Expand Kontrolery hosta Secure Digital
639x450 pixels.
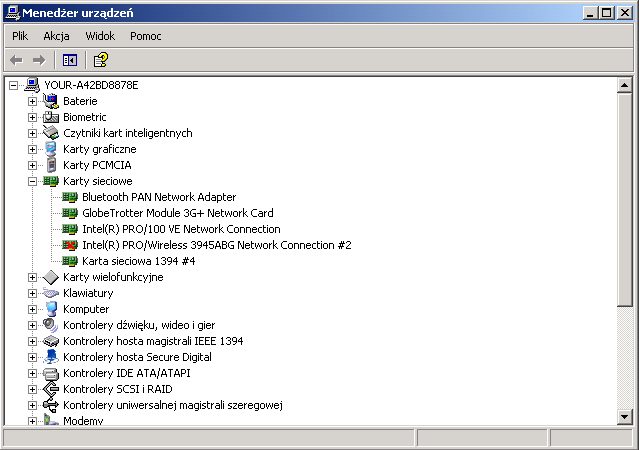tap(32, 357)
